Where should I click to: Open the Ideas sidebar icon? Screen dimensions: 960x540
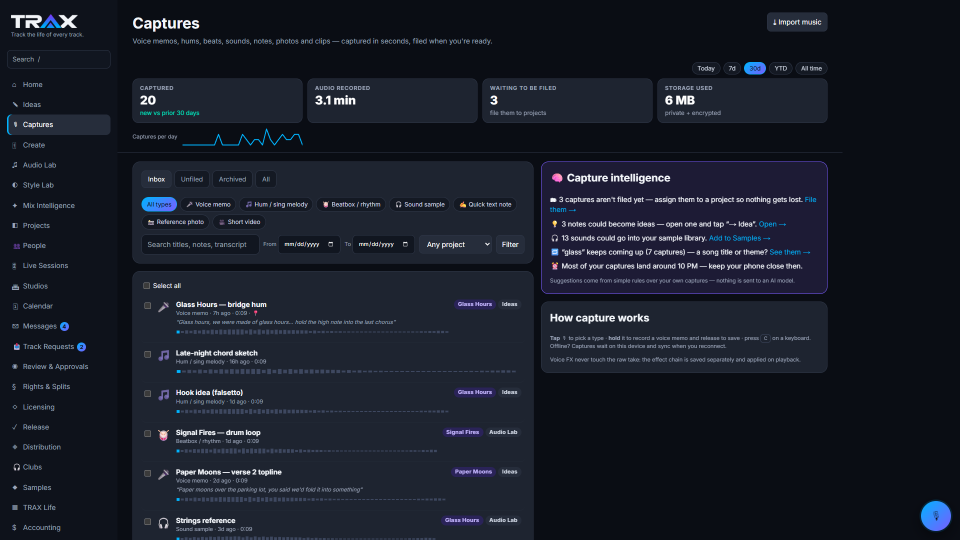(x=15, y=105)
